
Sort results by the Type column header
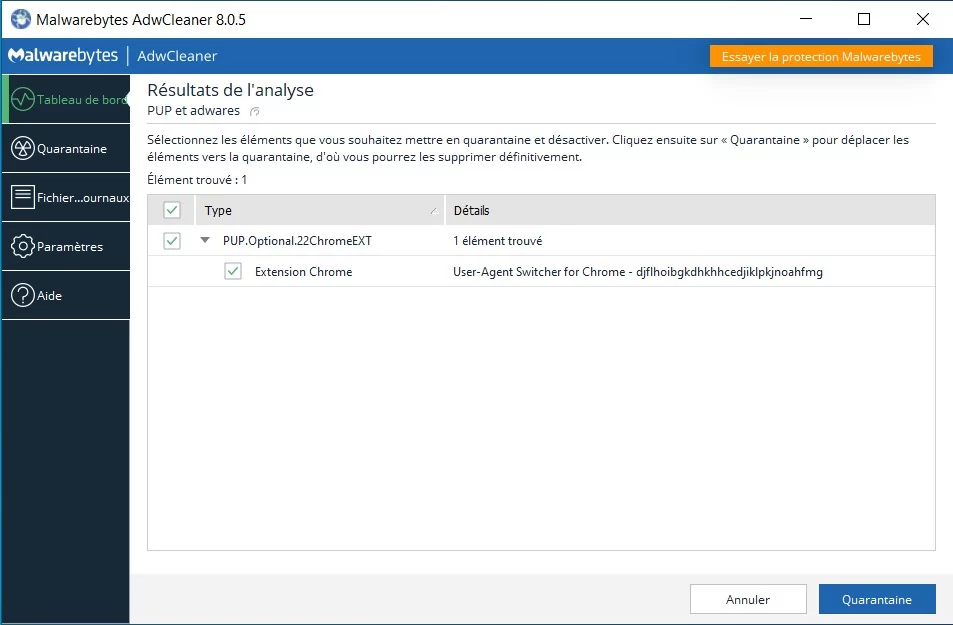pyautogui.click(x=320, y=210)
